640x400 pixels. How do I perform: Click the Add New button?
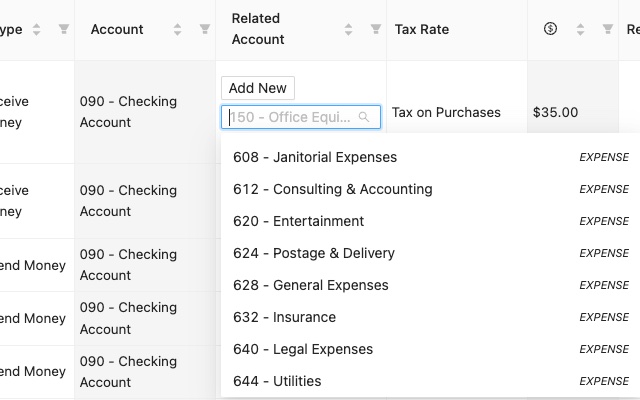(x=258, y=88)
